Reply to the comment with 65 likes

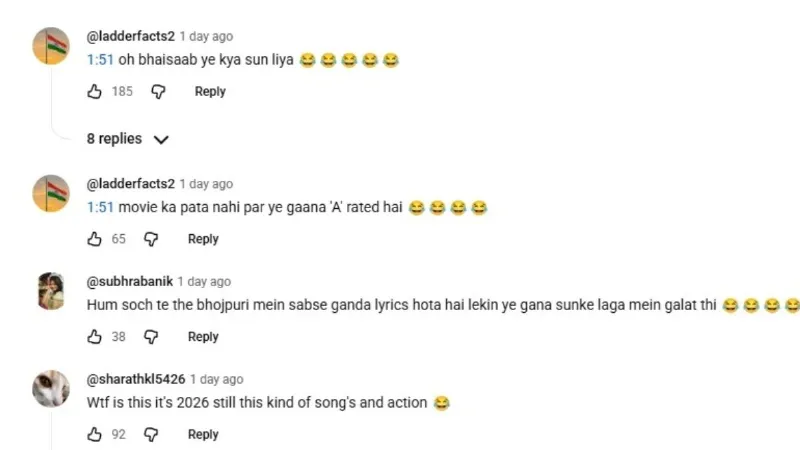pyautogui.click(x=203, y=239)
